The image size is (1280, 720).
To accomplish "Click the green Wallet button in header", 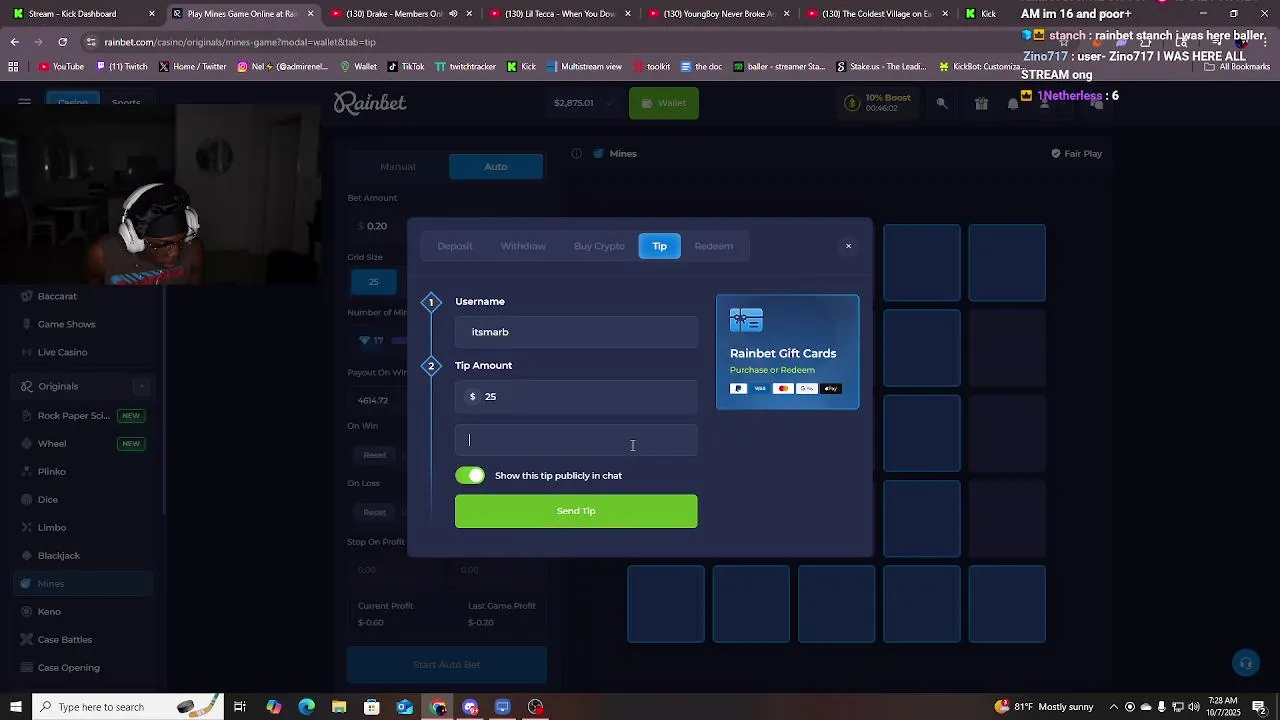I will click(664, 103).
